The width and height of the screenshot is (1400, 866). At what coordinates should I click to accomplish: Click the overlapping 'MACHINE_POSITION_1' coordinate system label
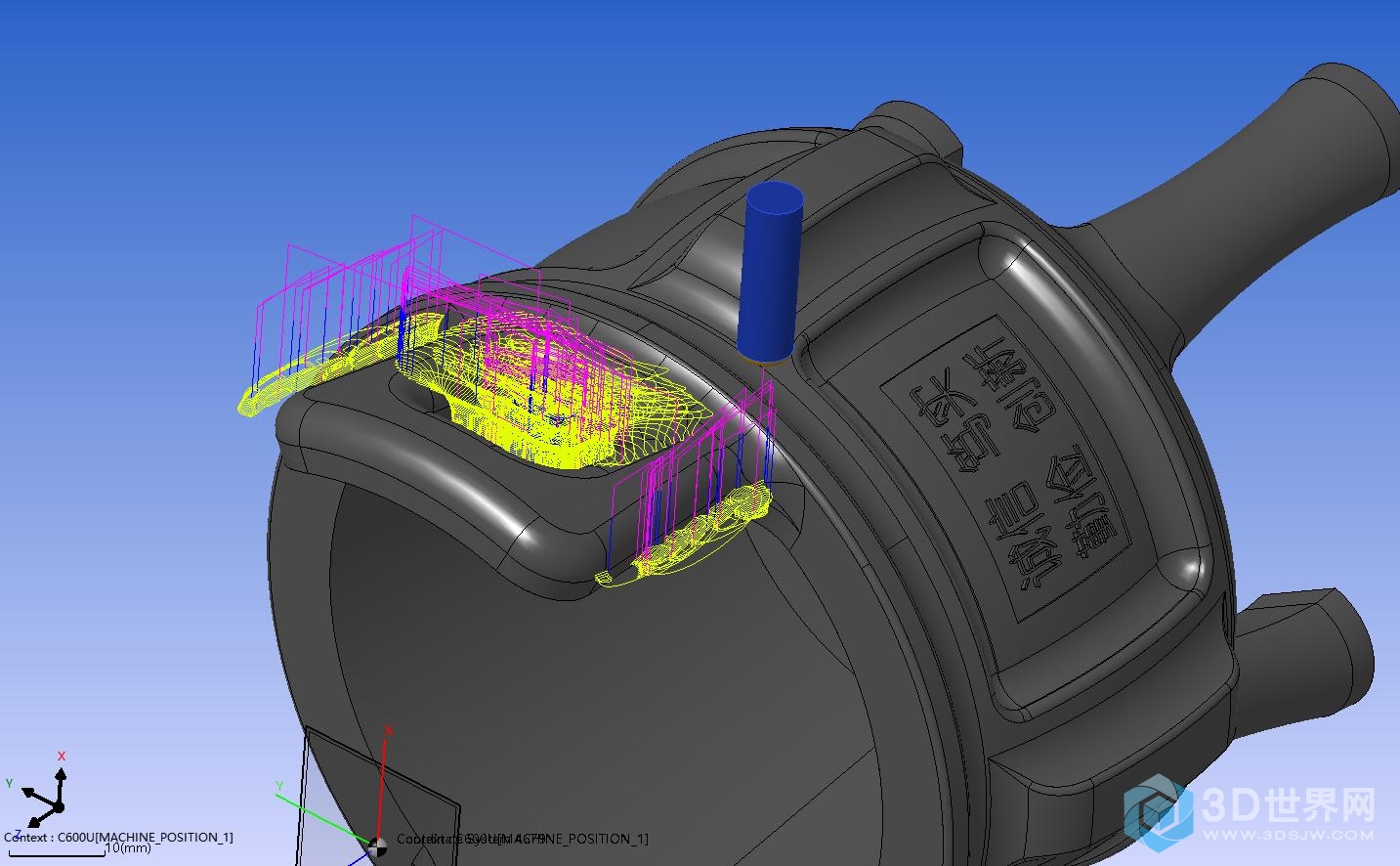click(523, 839)
